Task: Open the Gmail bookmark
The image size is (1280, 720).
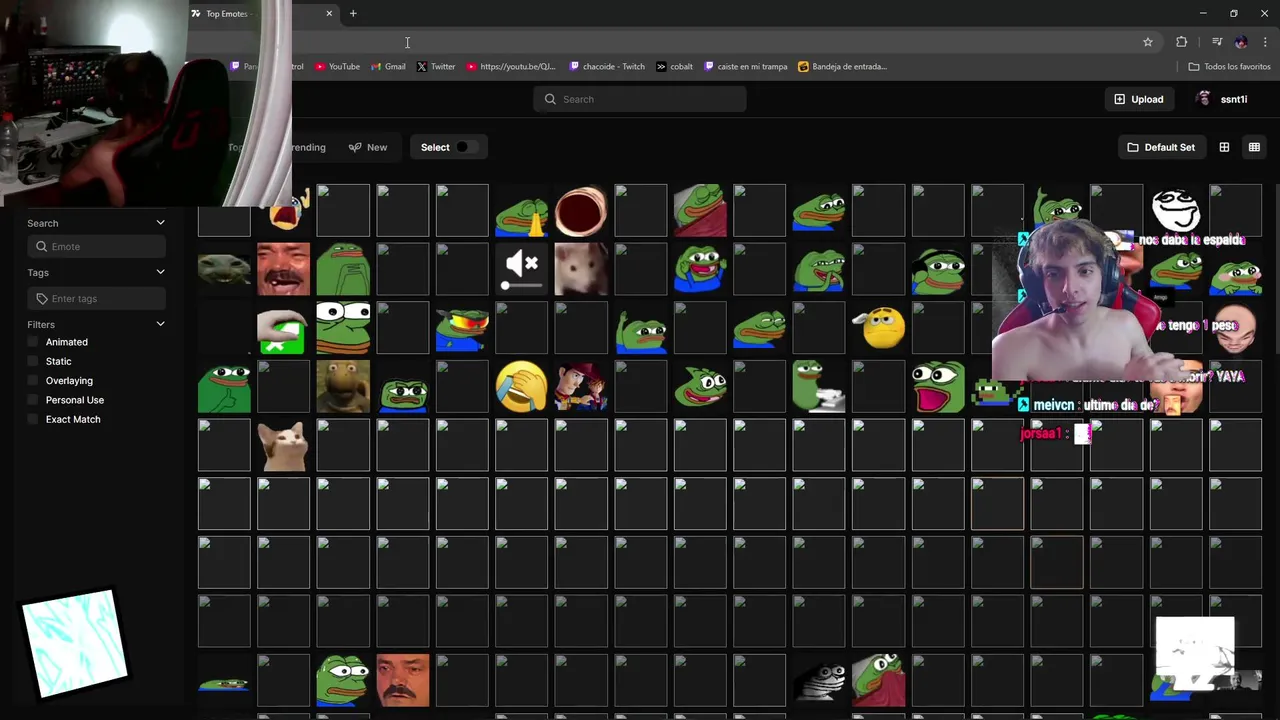Action: coord(388,67)
